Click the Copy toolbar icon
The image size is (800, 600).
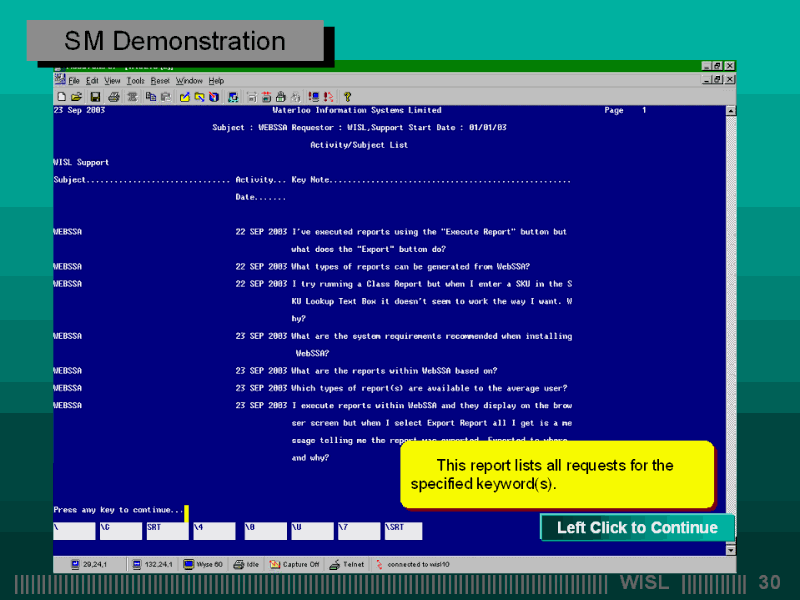pyautogui.click(x=150, y=97)
